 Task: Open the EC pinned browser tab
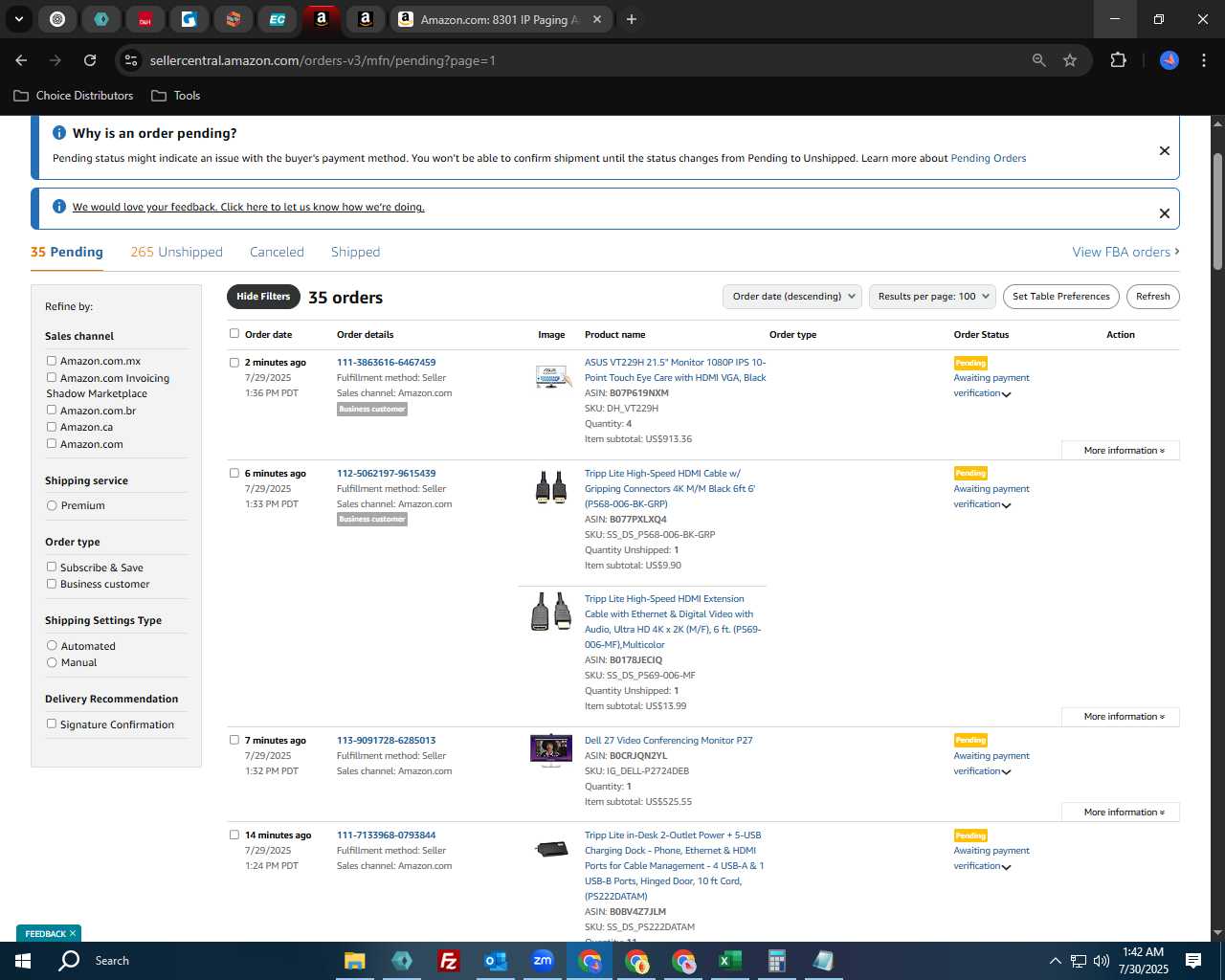click(277, 19)
